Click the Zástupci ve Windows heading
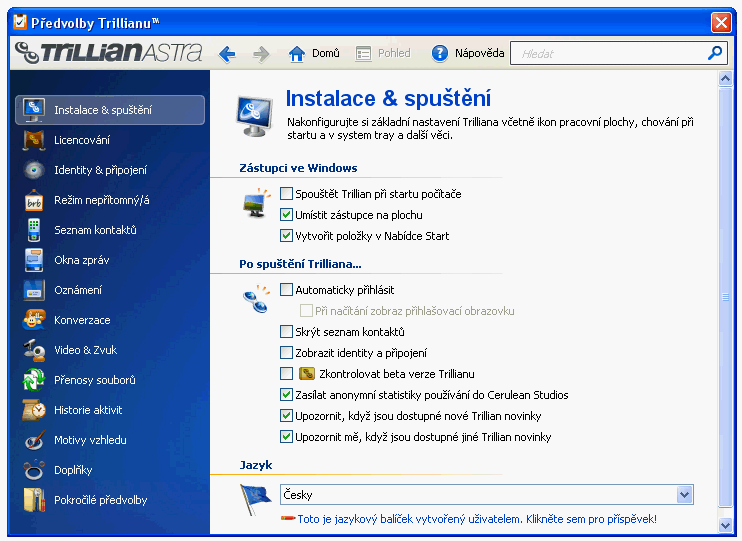The image size is (742, 541). point(298,168)
